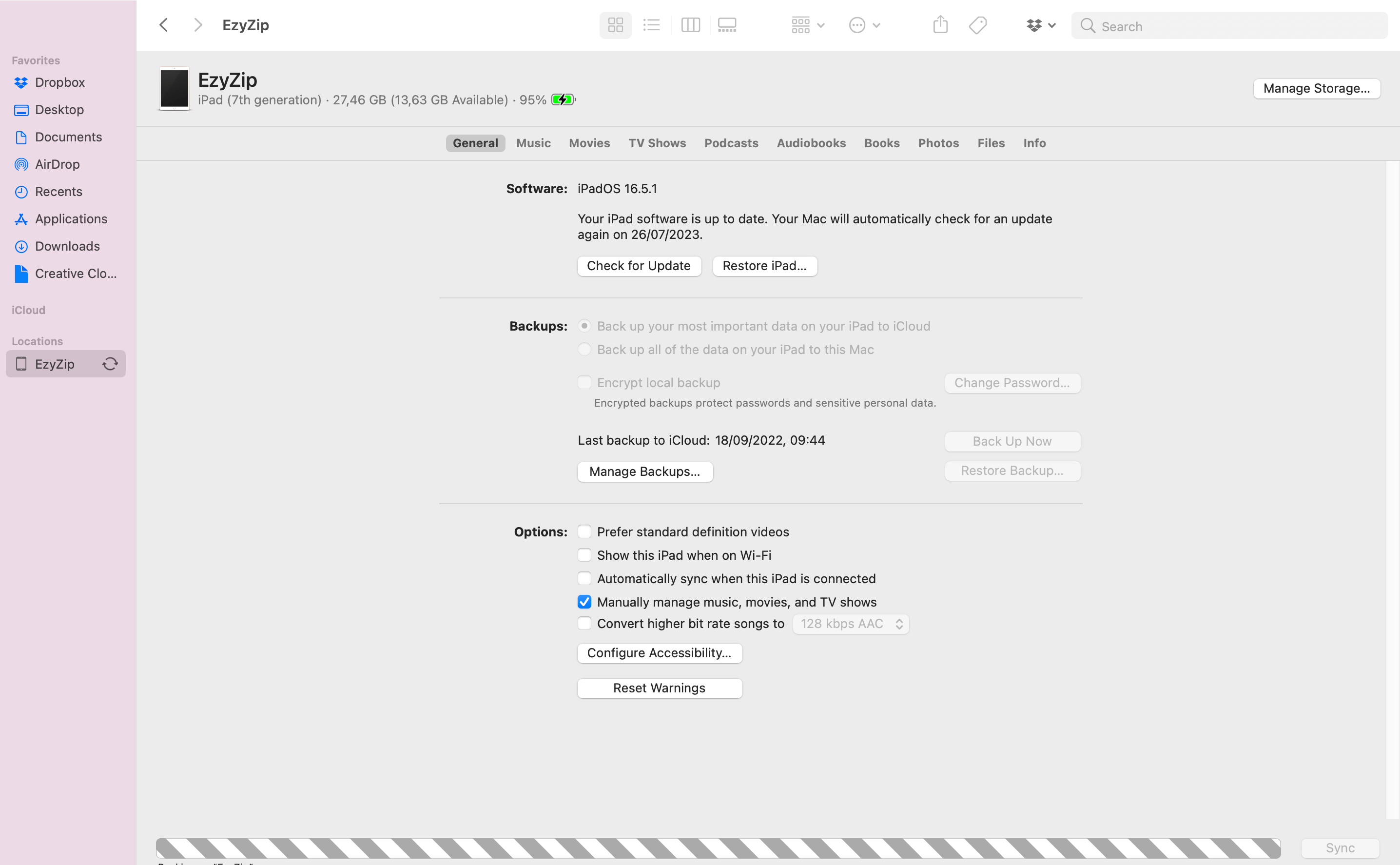Click the vertical scrollbar on the right
This screenshot has width=1400, height=865.
[x=1393, y=490]
